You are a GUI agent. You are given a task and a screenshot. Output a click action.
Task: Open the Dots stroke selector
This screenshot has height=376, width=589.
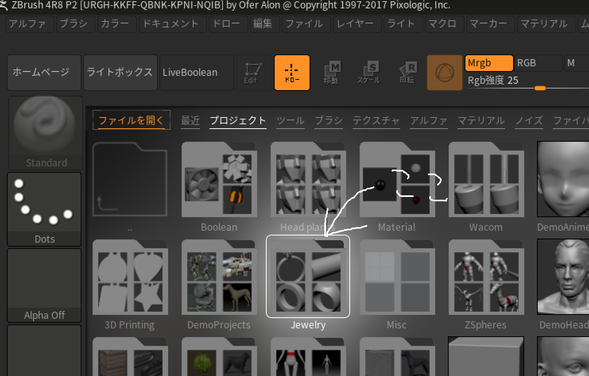coord(44,209)
